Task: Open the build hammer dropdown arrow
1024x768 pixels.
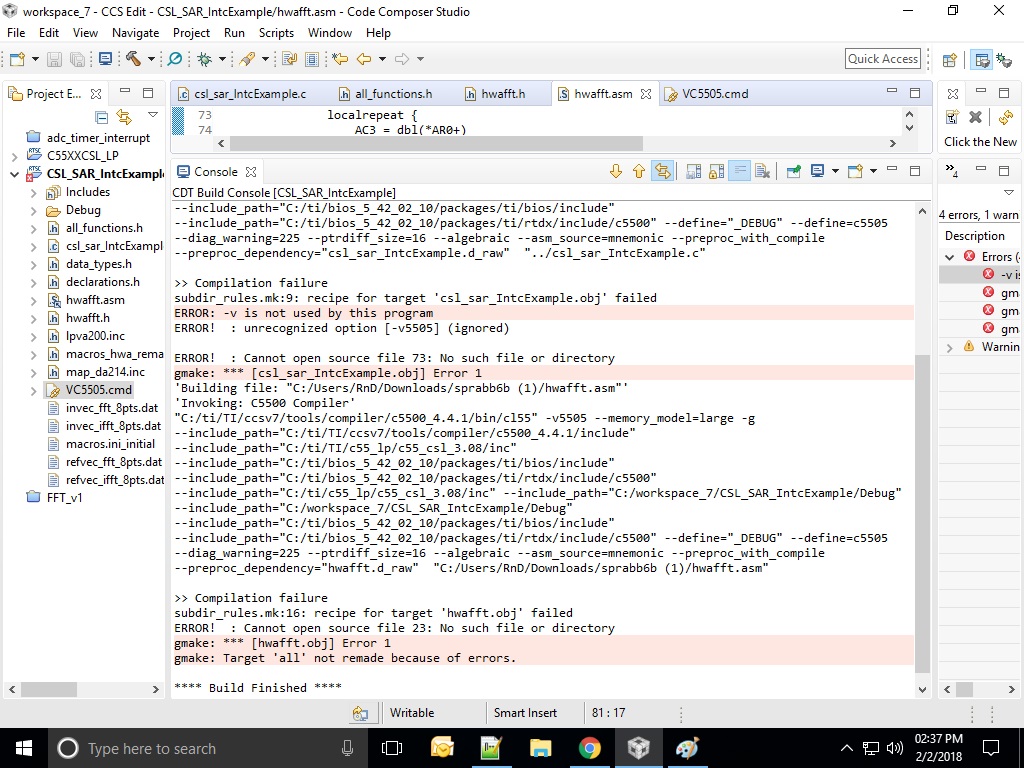Action: pos(151,59)
